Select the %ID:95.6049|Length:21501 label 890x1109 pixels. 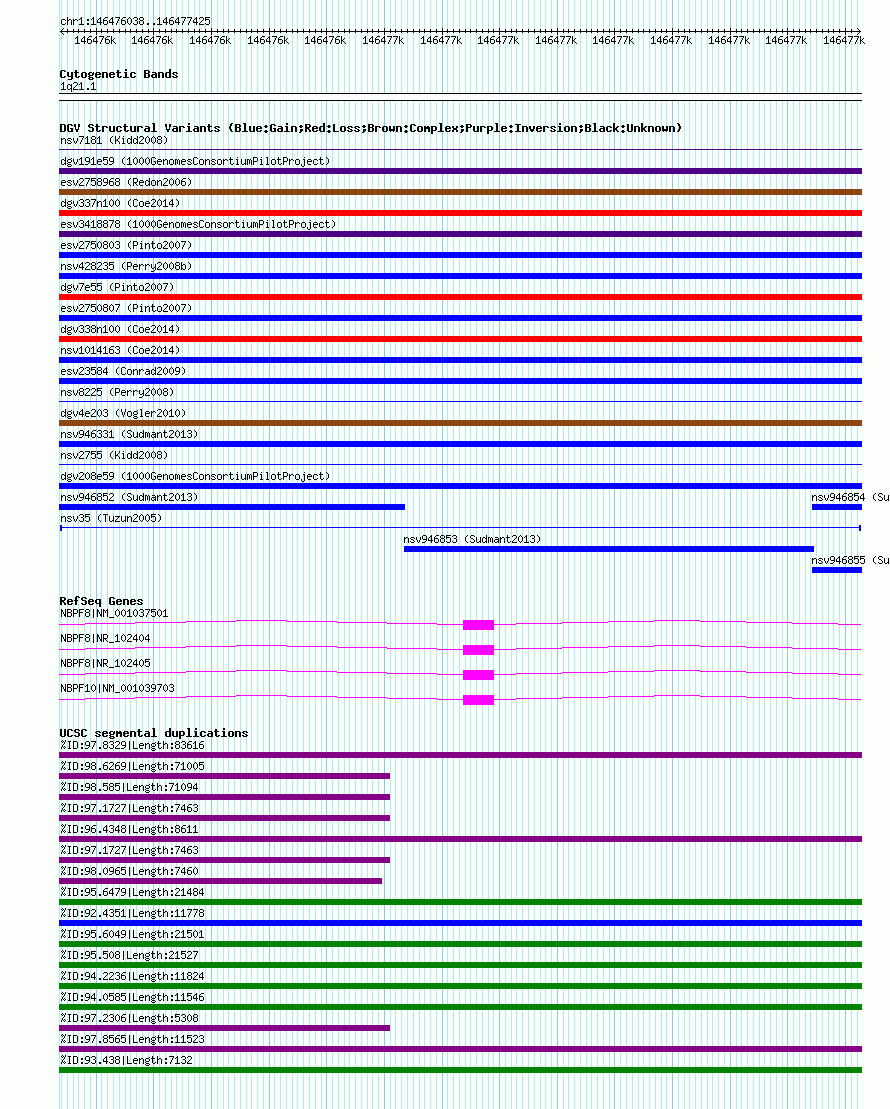point(132,934)
